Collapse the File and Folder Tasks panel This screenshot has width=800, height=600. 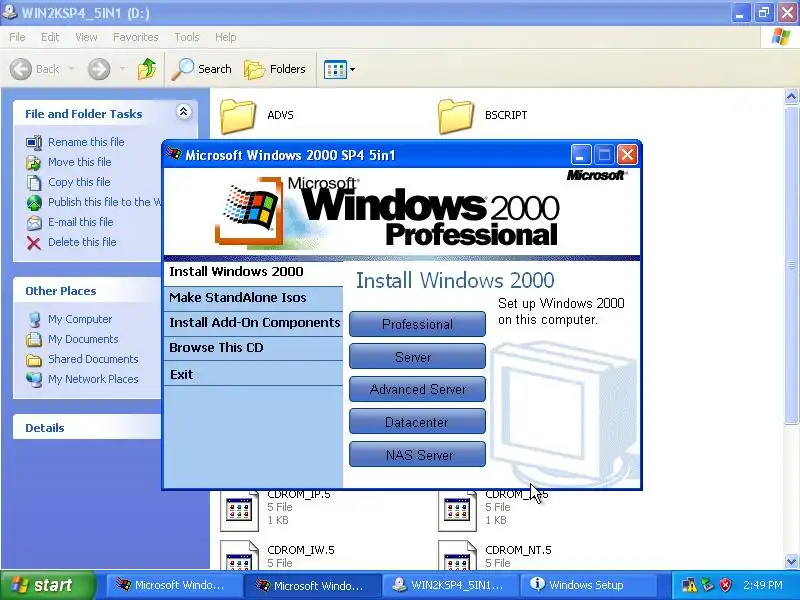click(184, 112)
